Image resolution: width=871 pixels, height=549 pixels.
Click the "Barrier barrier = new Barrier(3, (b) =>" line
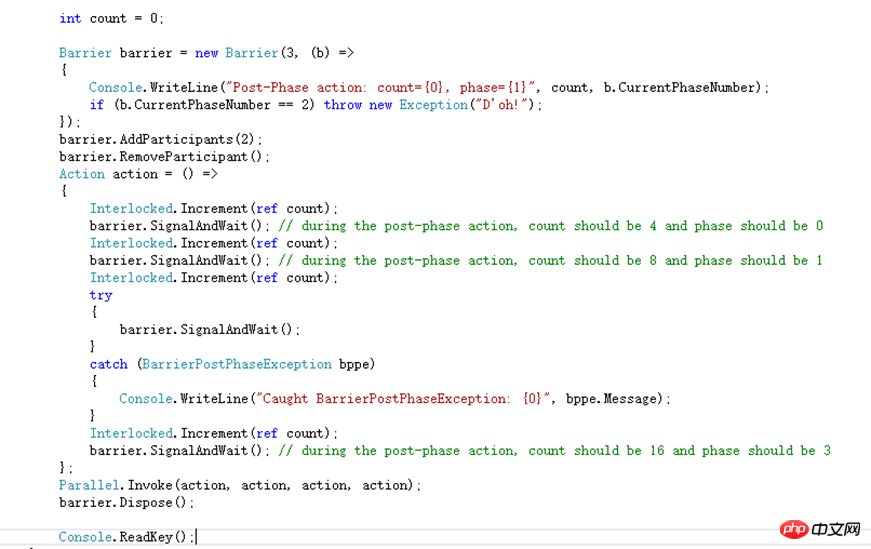click(206, 53)
